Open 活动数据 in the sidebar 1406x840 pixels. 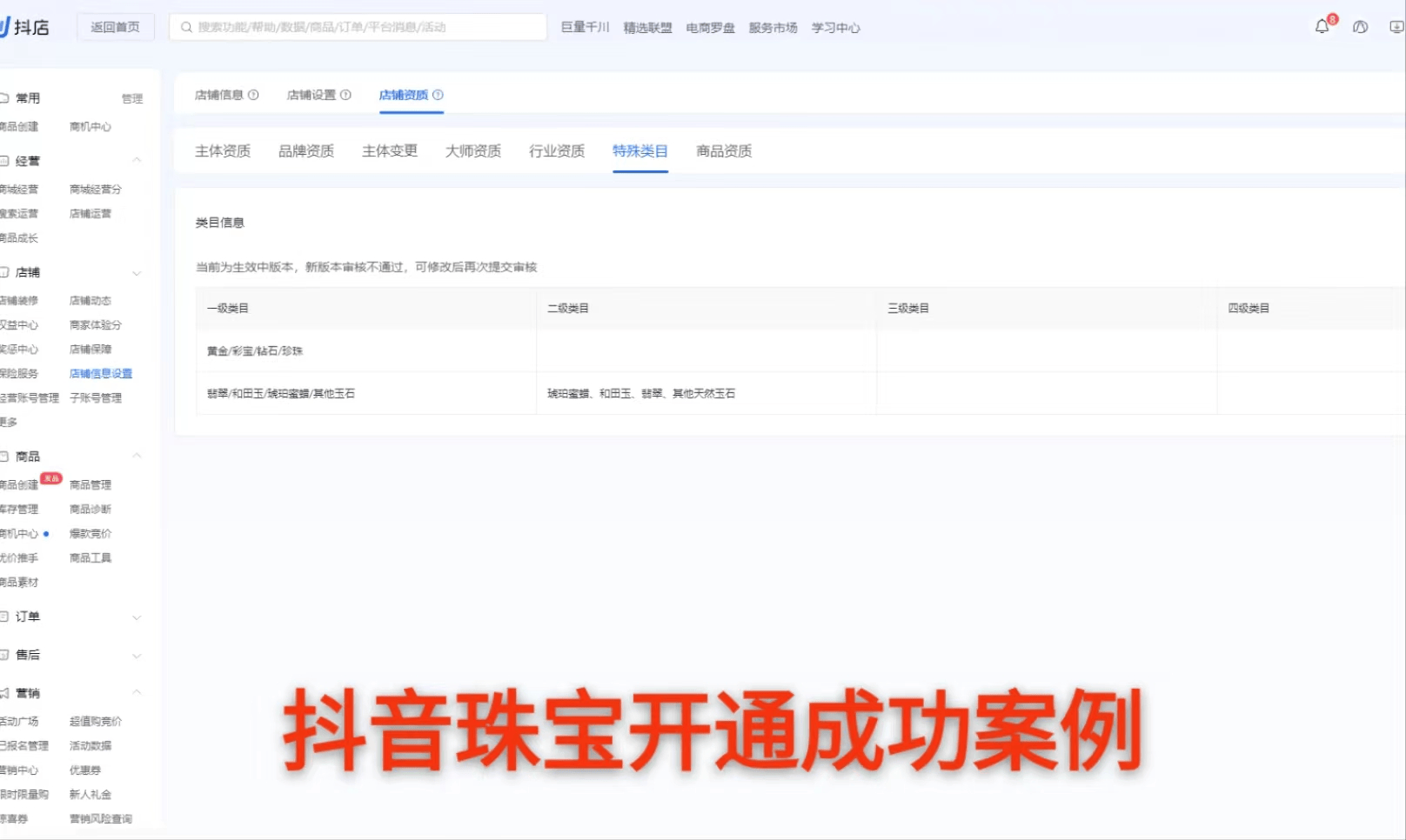(90, 745)
